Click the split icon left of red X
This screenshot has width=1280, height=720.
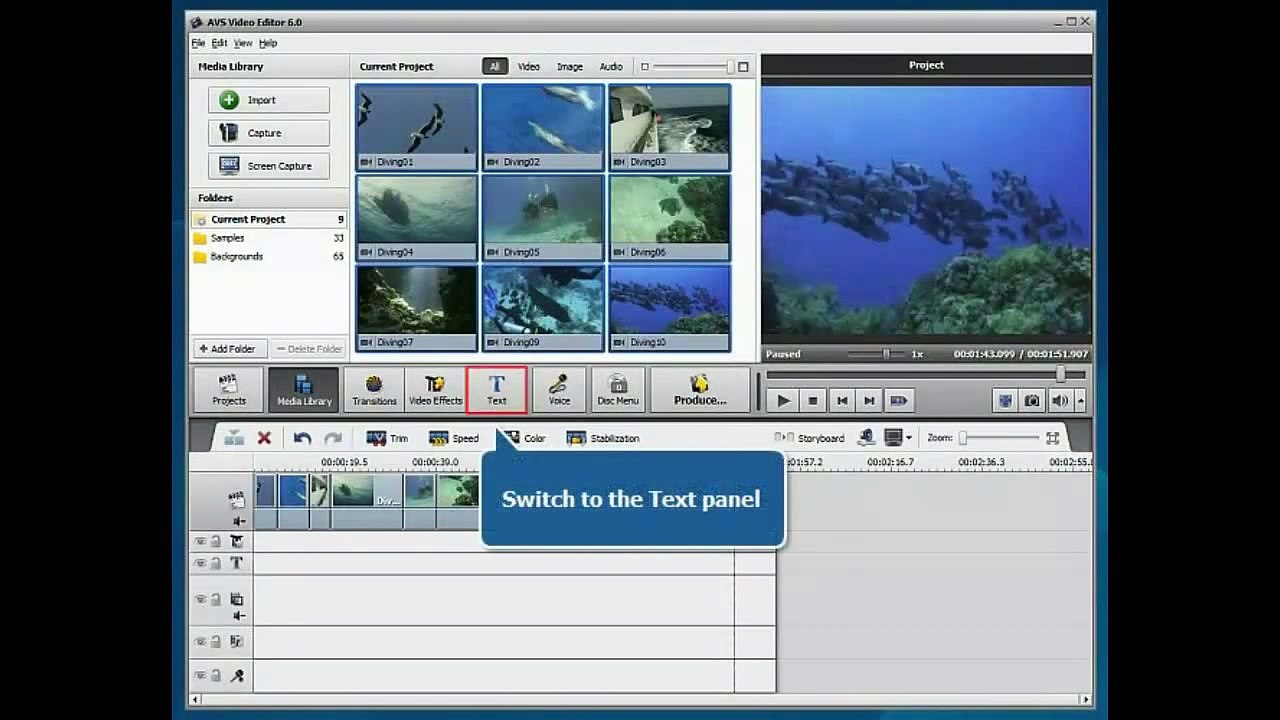click(x=234, y=438)
